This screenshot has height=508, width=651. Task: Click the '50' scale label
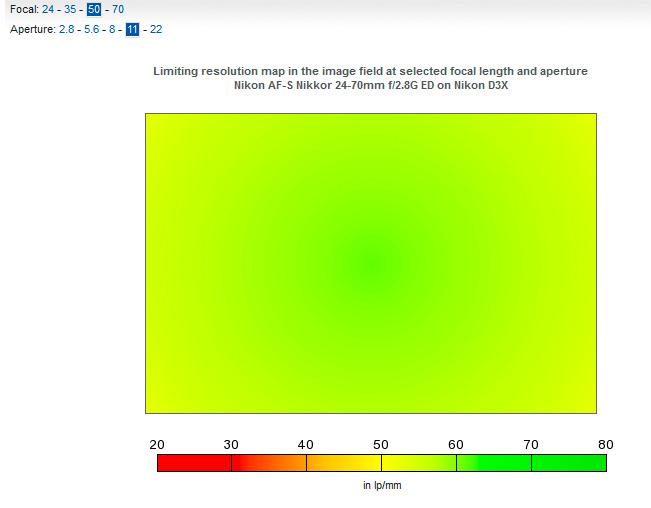[x=381, y=444]
